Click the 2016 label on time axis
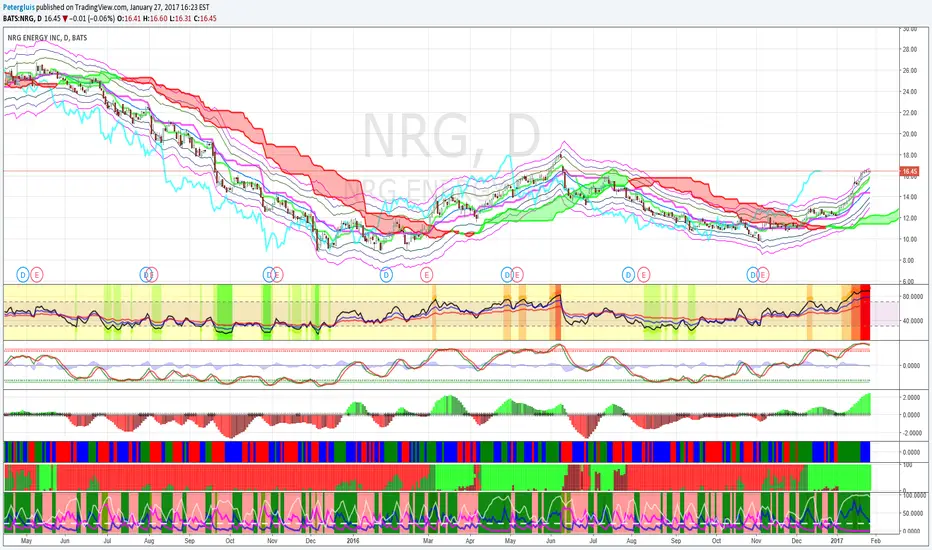The width and height of the screenshot is (932, 550). click(x=353, y=541)
